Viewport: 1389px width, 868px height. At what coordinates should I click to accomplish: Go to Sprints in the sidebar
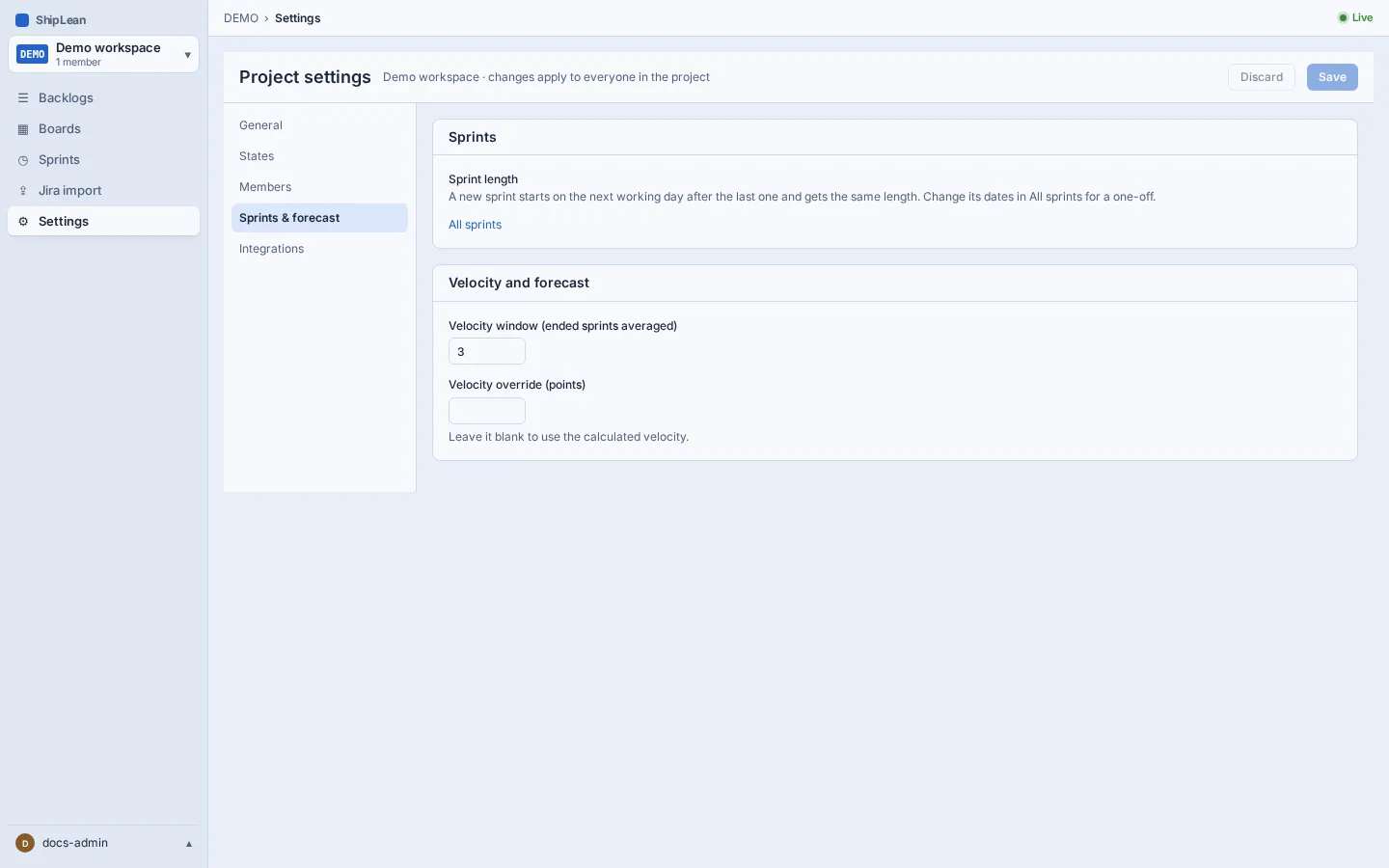(x=103, y=160)
